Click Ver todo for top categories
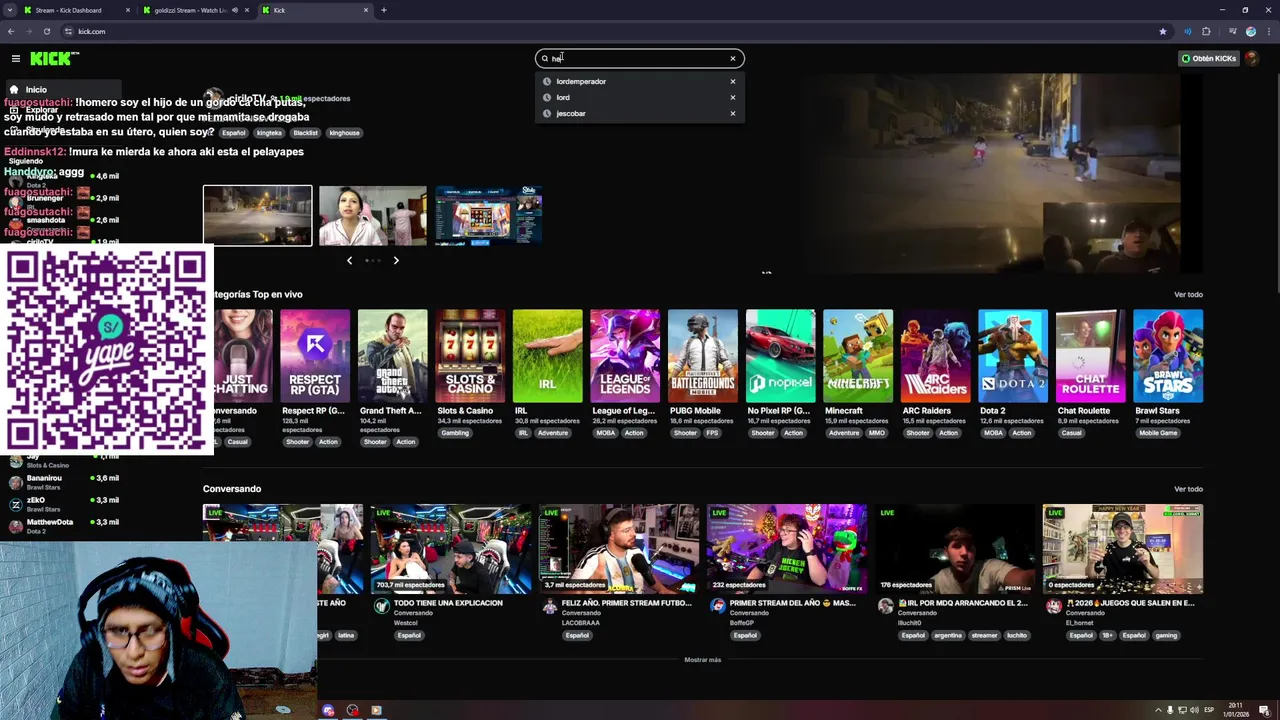The height and width of the screenshot is (720, 1280). [1188, 294]
